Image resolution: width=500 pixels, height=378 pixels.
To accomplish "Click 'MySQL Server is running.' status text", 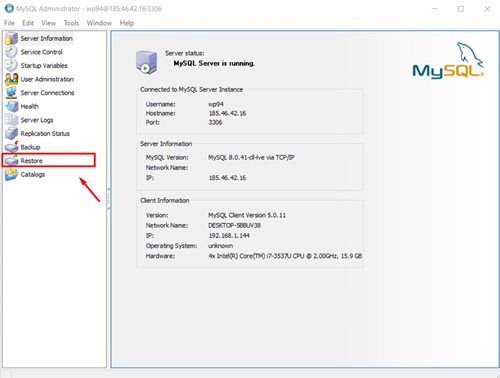I will (x=214, y=63).
